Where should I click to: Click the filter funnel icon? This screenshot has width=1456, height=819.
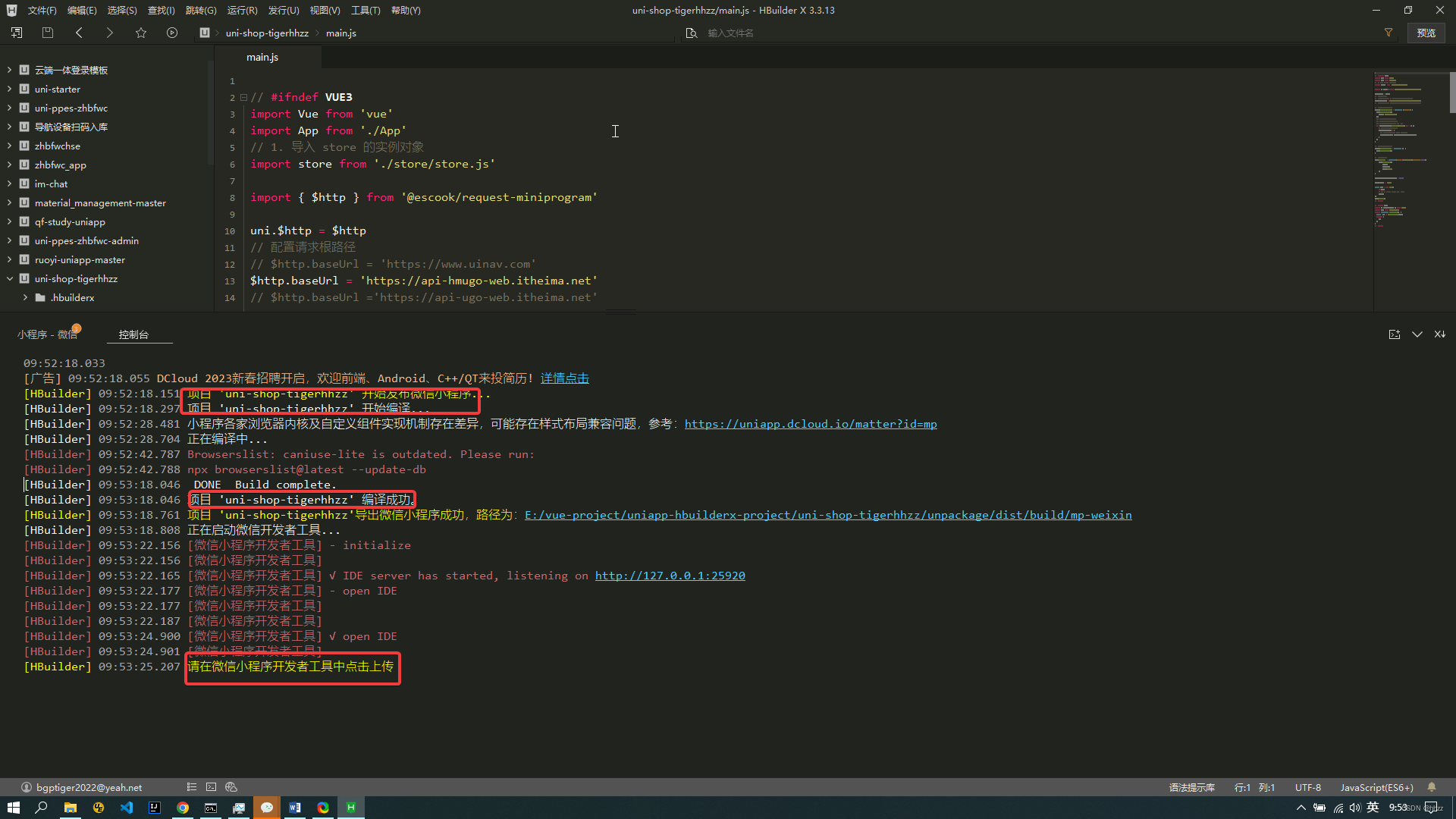pyautogui.click(x=1389, y=33)
